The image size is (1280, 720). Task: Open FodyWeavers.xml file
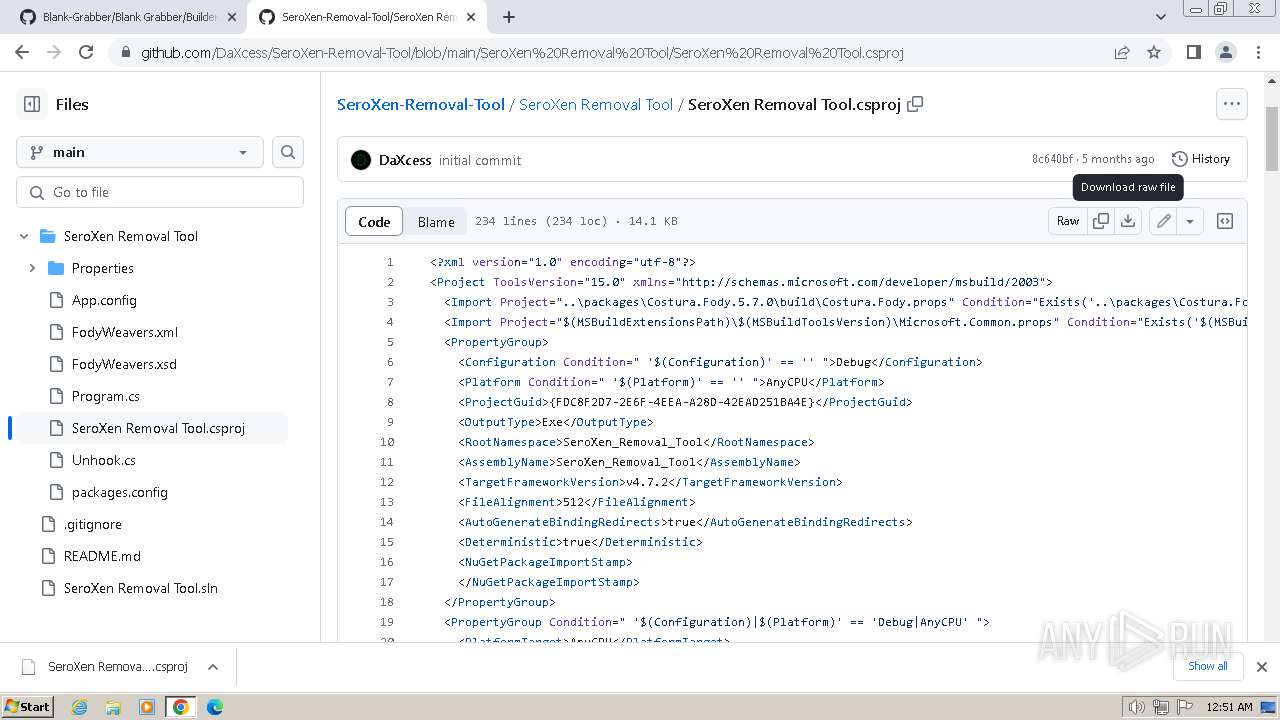(x=125, y=332)
